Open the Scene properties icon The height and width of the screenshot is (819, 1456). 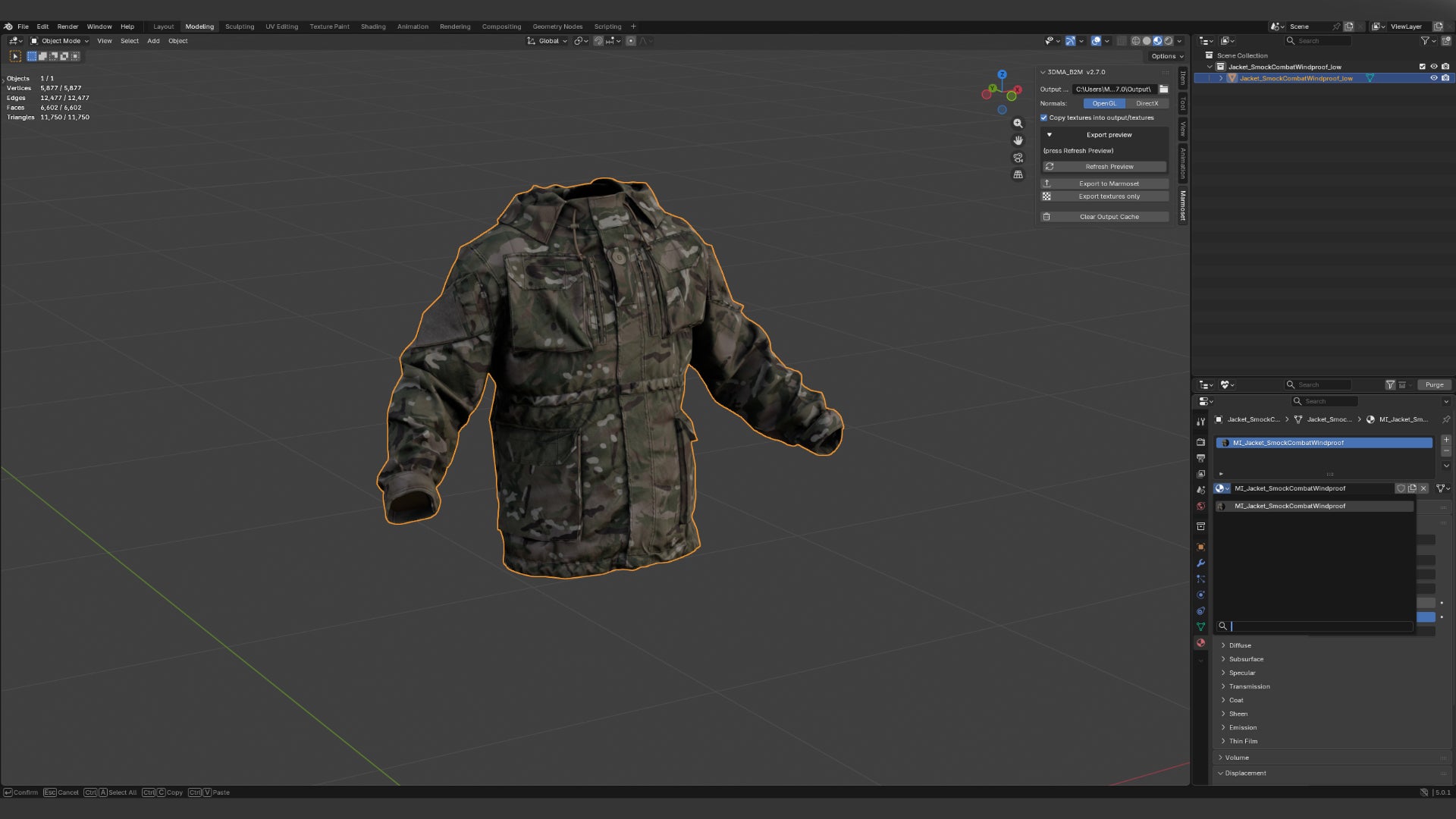[x=1200, y=490]
